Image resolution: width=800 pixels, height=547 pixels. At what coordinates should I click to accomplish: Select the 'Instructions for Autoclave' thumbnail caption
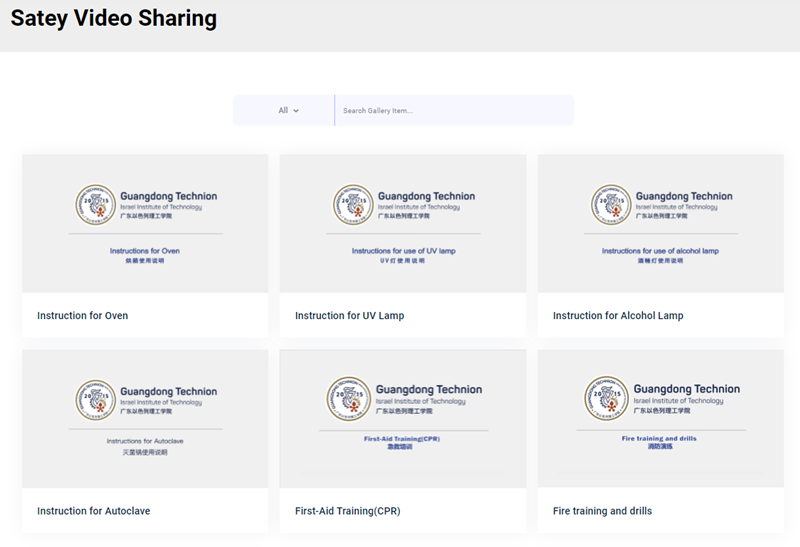pyautogui.click(x=145, y=441)
